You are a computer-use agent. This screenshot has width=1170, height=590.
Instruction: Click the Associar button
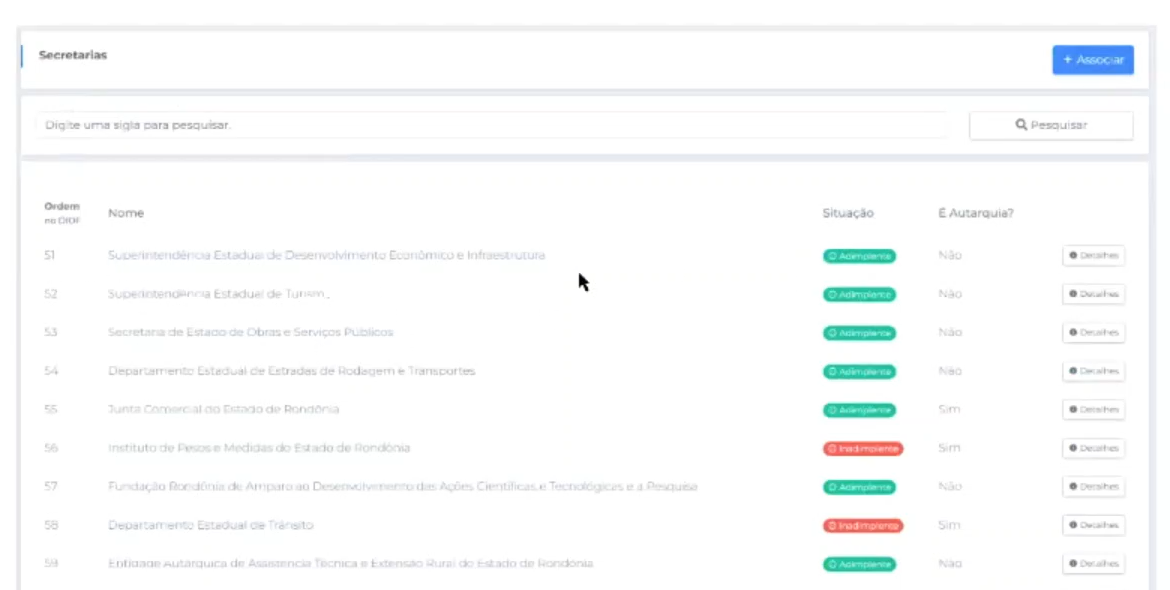click(x=1093, y=60)
